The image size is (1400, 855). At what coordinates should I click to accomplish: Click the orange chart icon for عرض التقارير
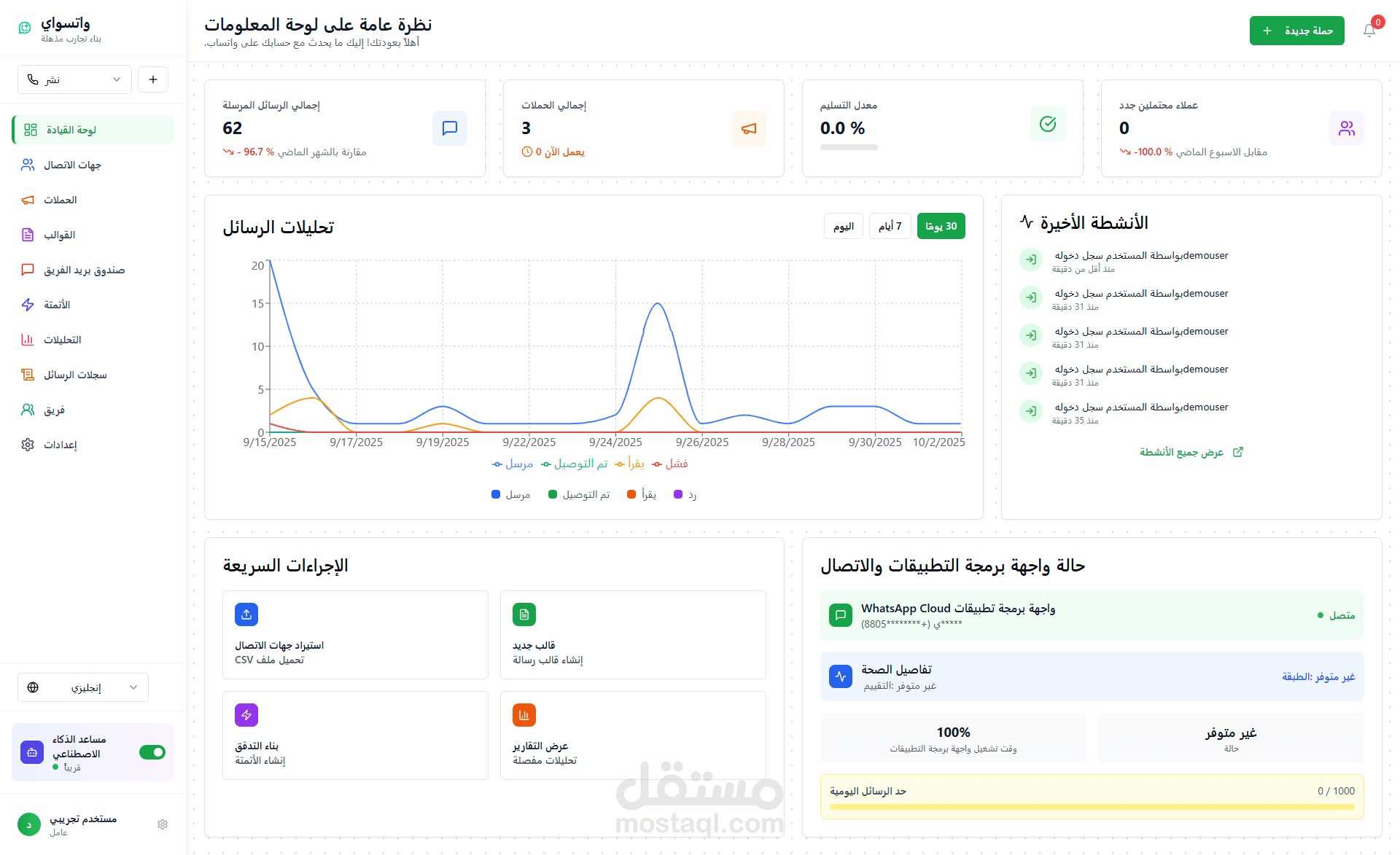point(524,715)
